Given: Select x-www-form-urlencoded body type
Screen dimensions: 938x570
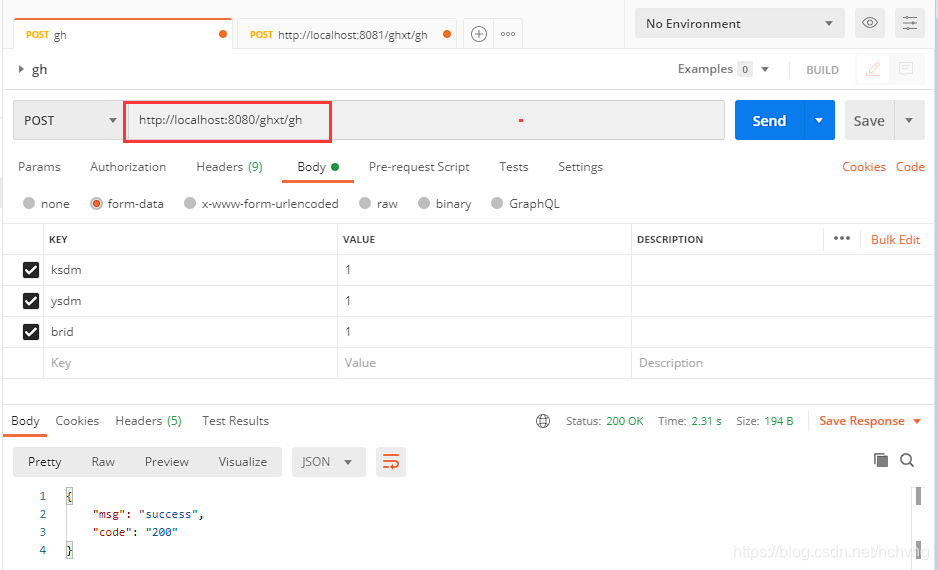Looking at the screenshot, I should tap(190, 203).
